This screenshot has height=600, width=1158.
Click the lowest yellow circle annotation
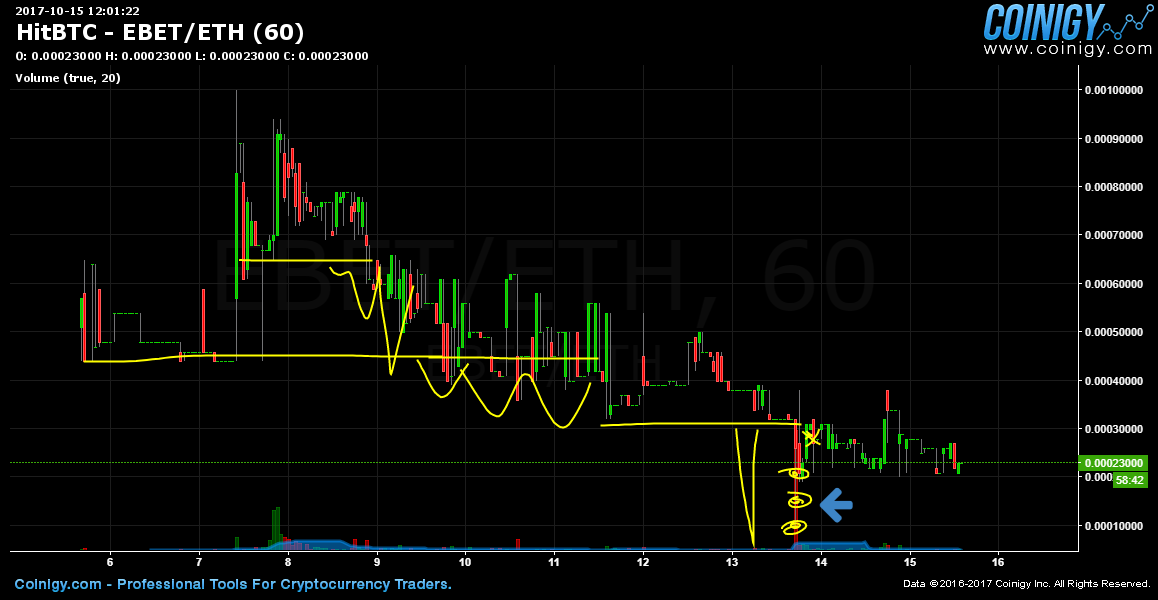[x=795, y=526]
